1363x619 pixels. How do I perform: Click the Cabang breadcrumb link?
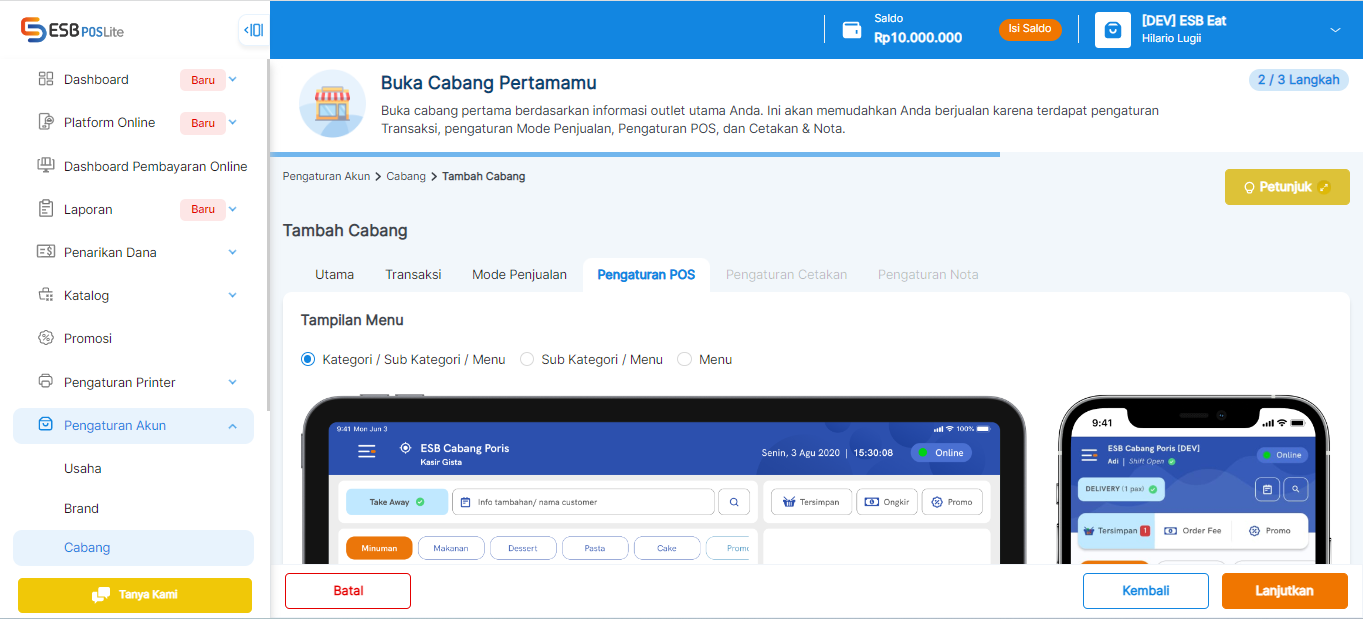click(406, 176)
